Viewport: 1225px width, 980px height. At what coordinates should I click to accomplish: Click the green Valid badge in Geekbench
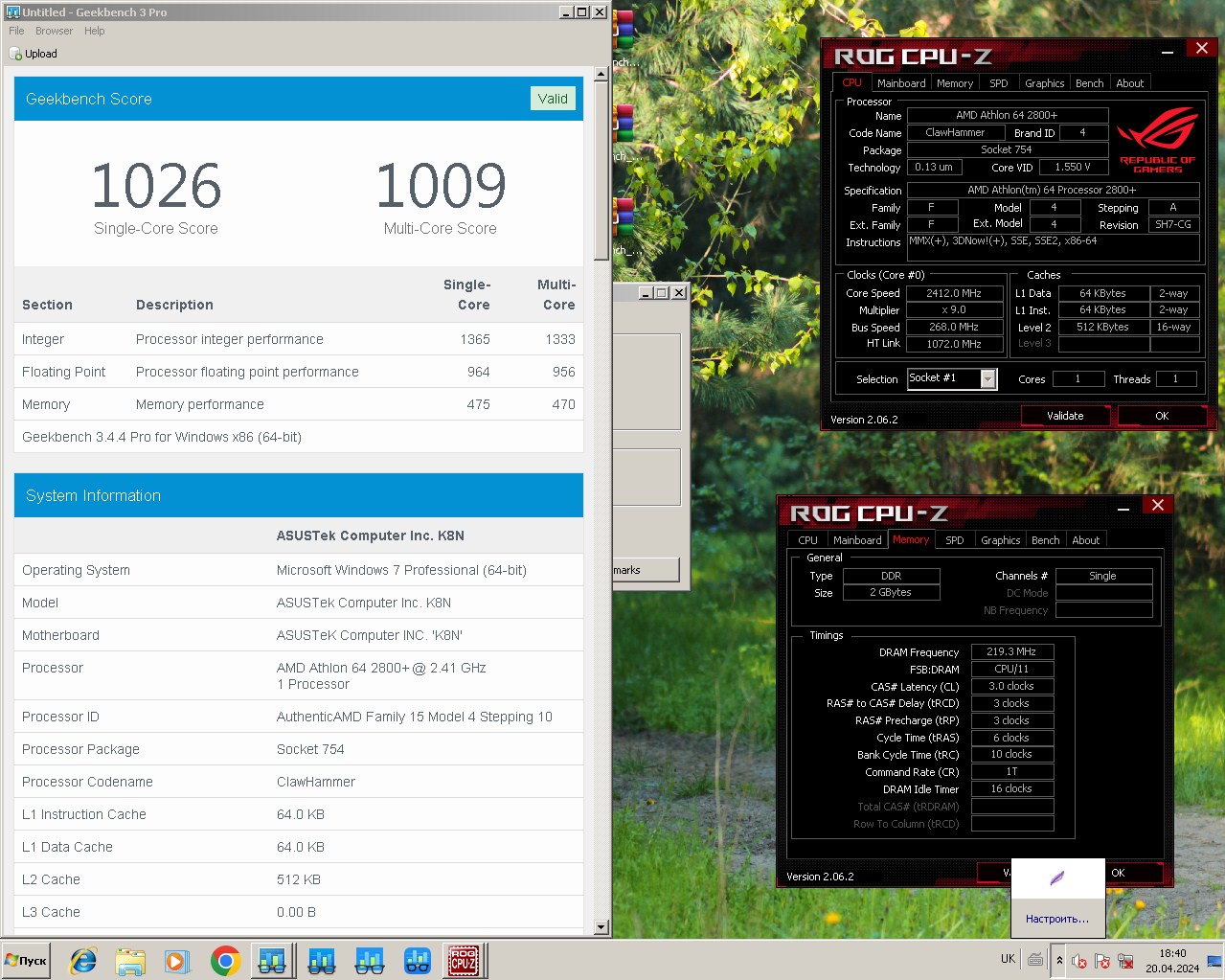click(553, 99)
